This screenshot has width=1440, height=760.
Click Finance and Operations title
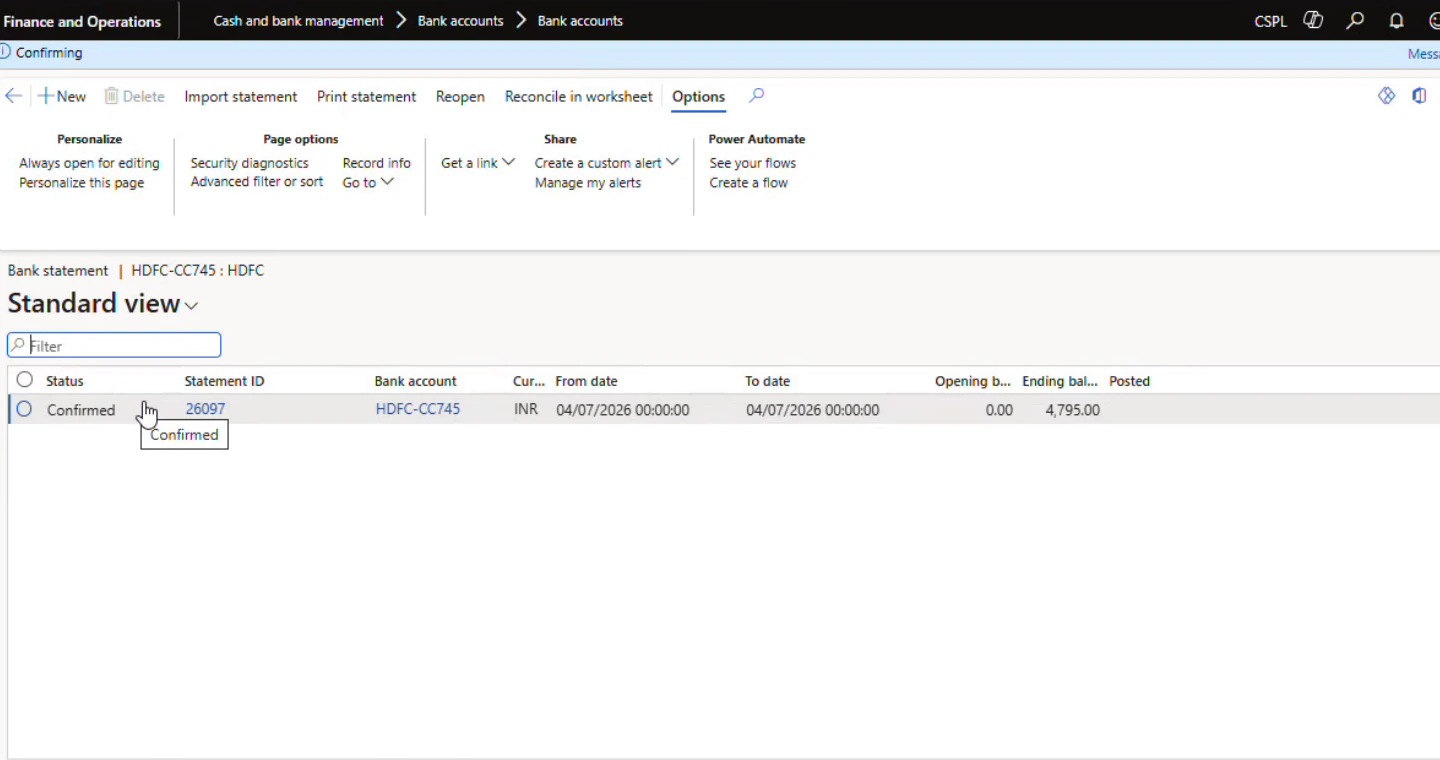coord(82,21)
